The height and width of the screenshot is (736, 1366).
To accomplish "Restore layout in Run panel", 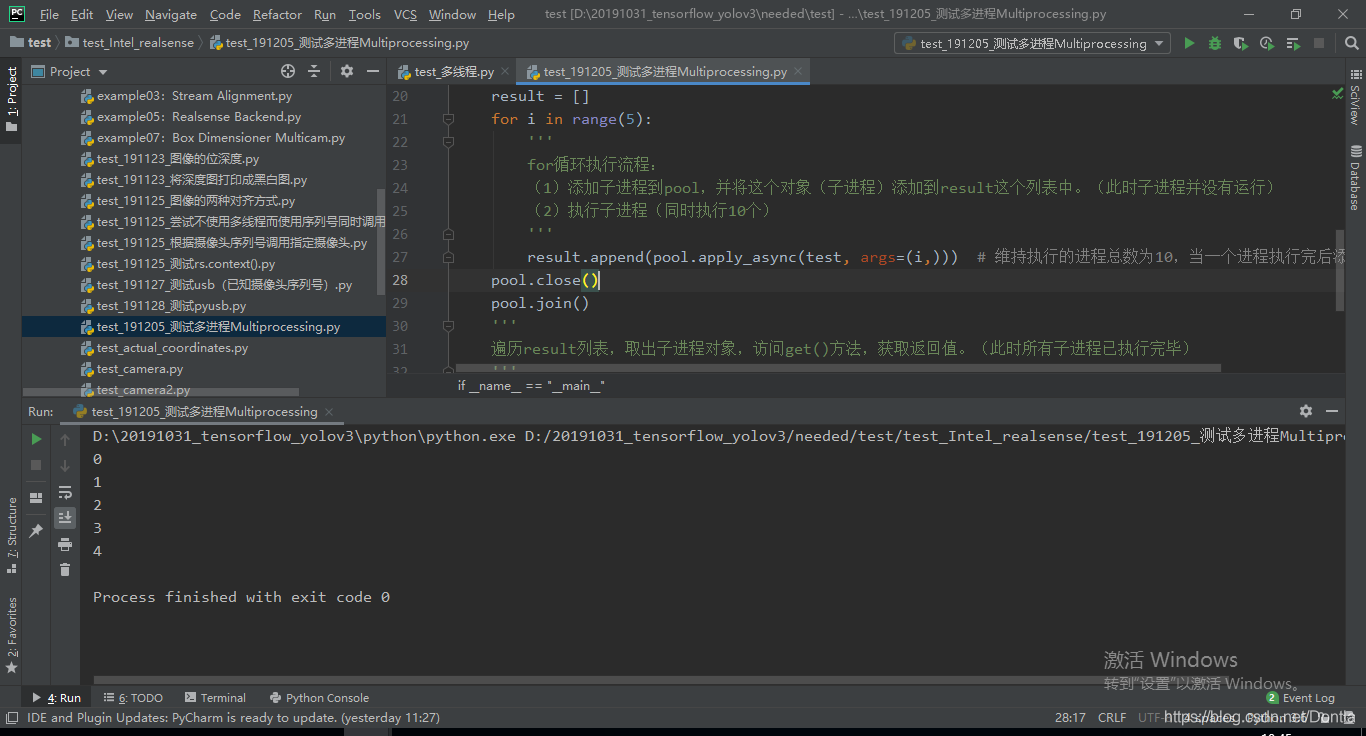I will (x=36, y=497).
